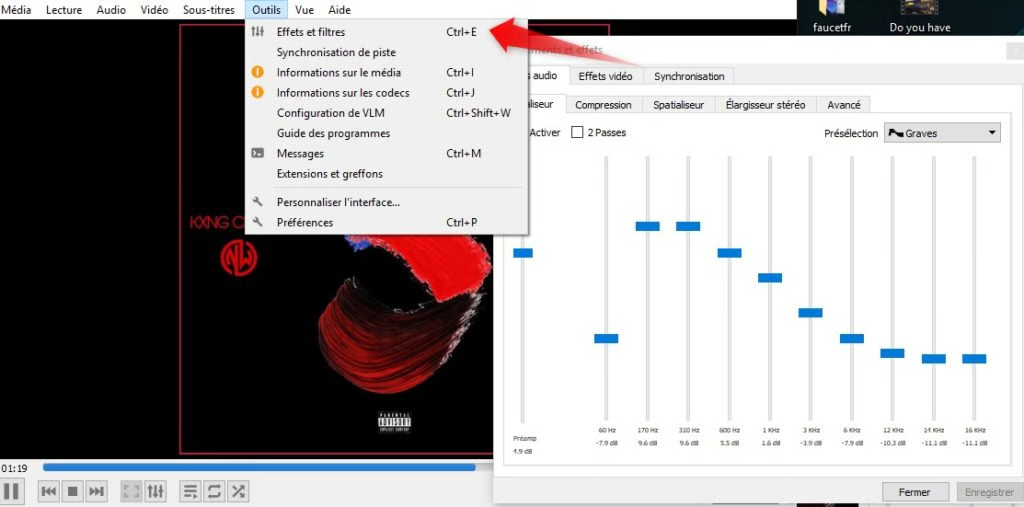
Task: Open the Présélection dropdown showing Graves
Action: tap(942, 133)
